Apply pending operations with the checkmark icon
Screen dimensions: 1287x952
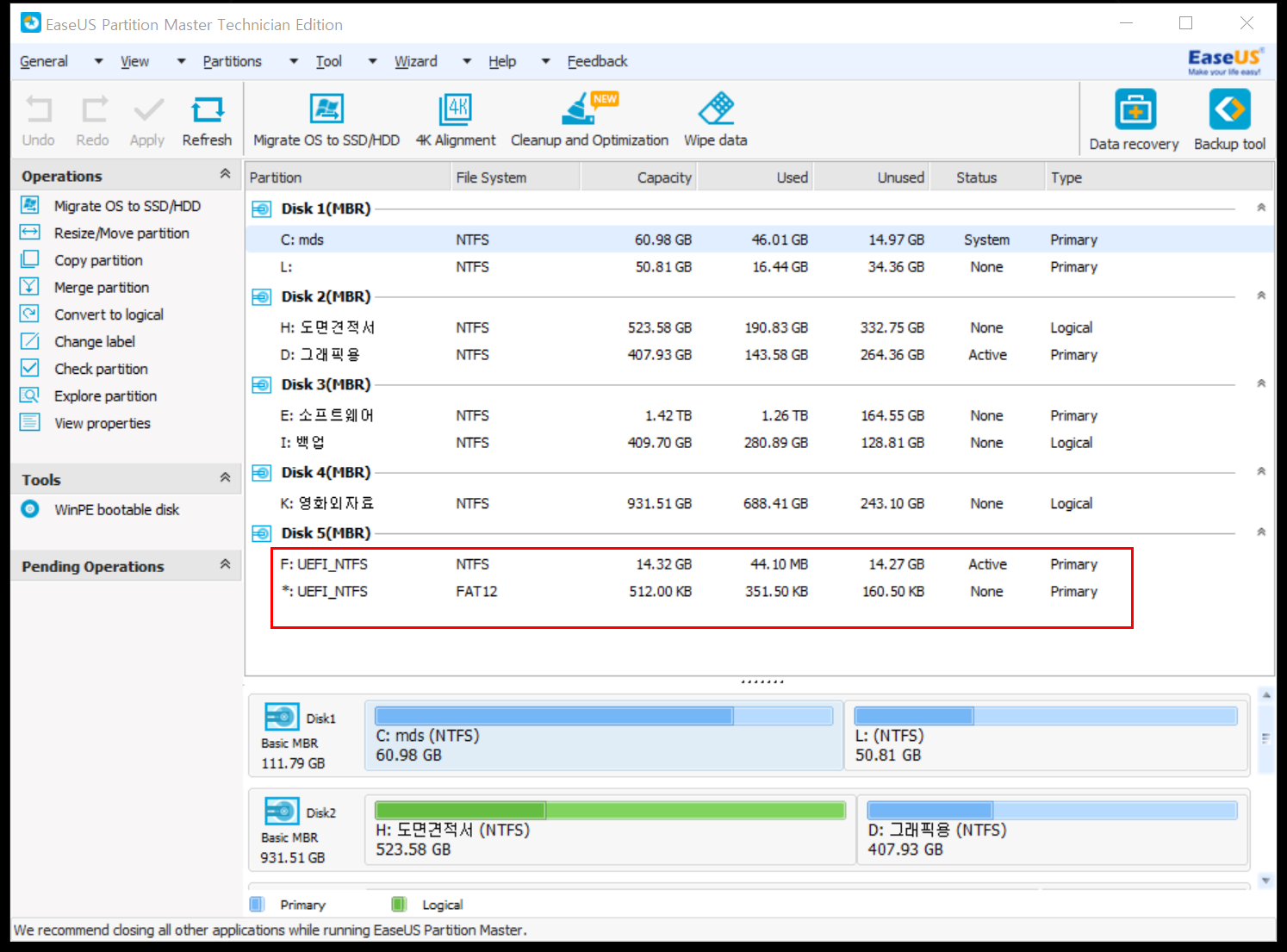click(147, 121)
